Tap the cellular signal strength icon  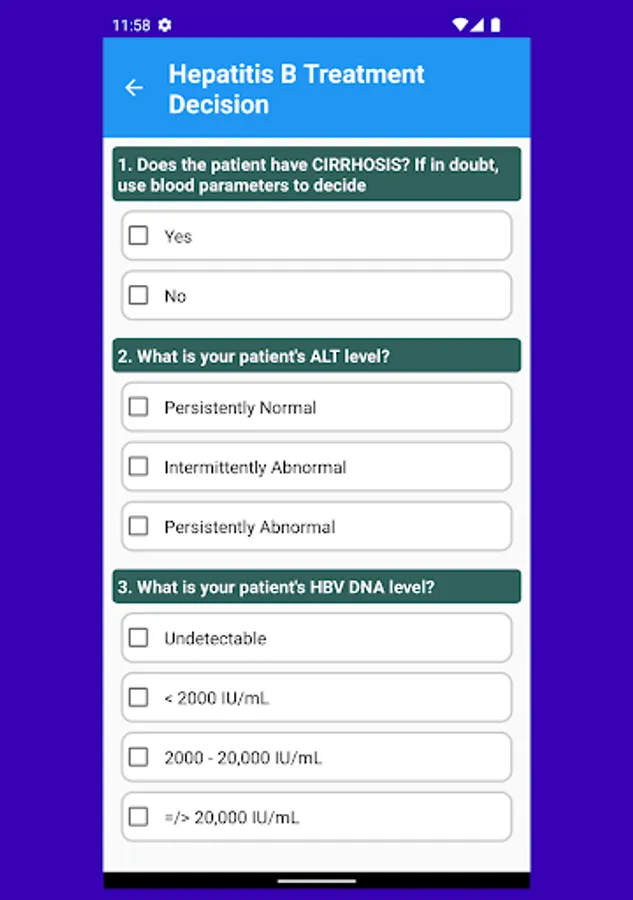click(477, 24)
